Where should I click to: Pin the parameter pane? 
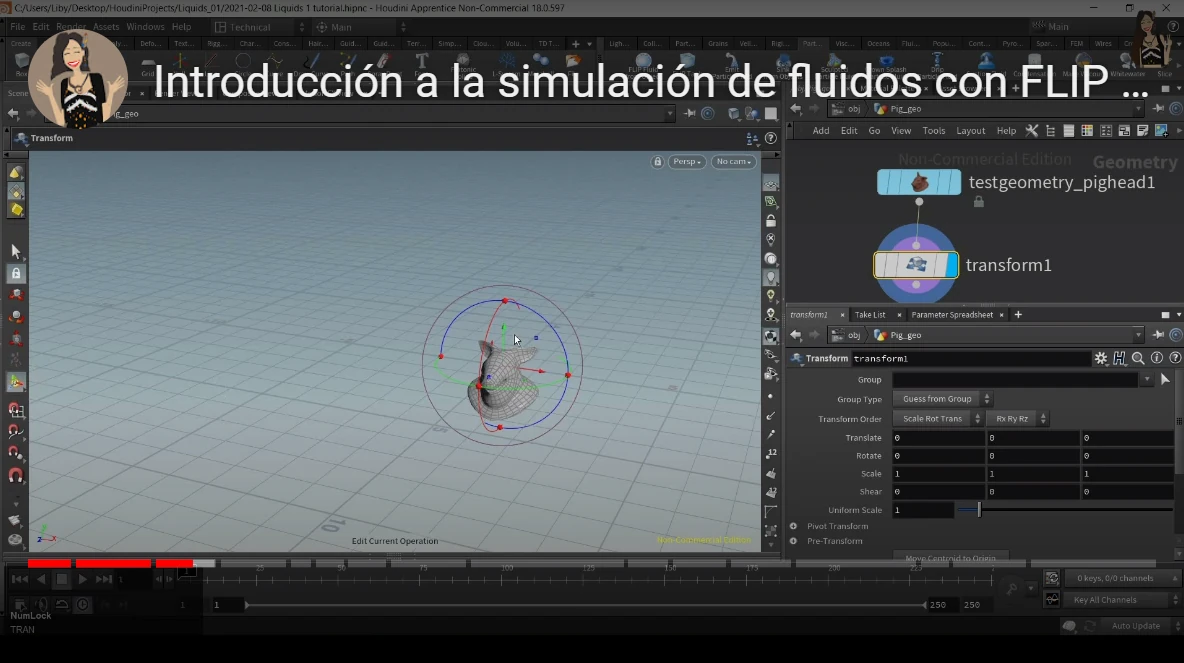pos(1158,335)
